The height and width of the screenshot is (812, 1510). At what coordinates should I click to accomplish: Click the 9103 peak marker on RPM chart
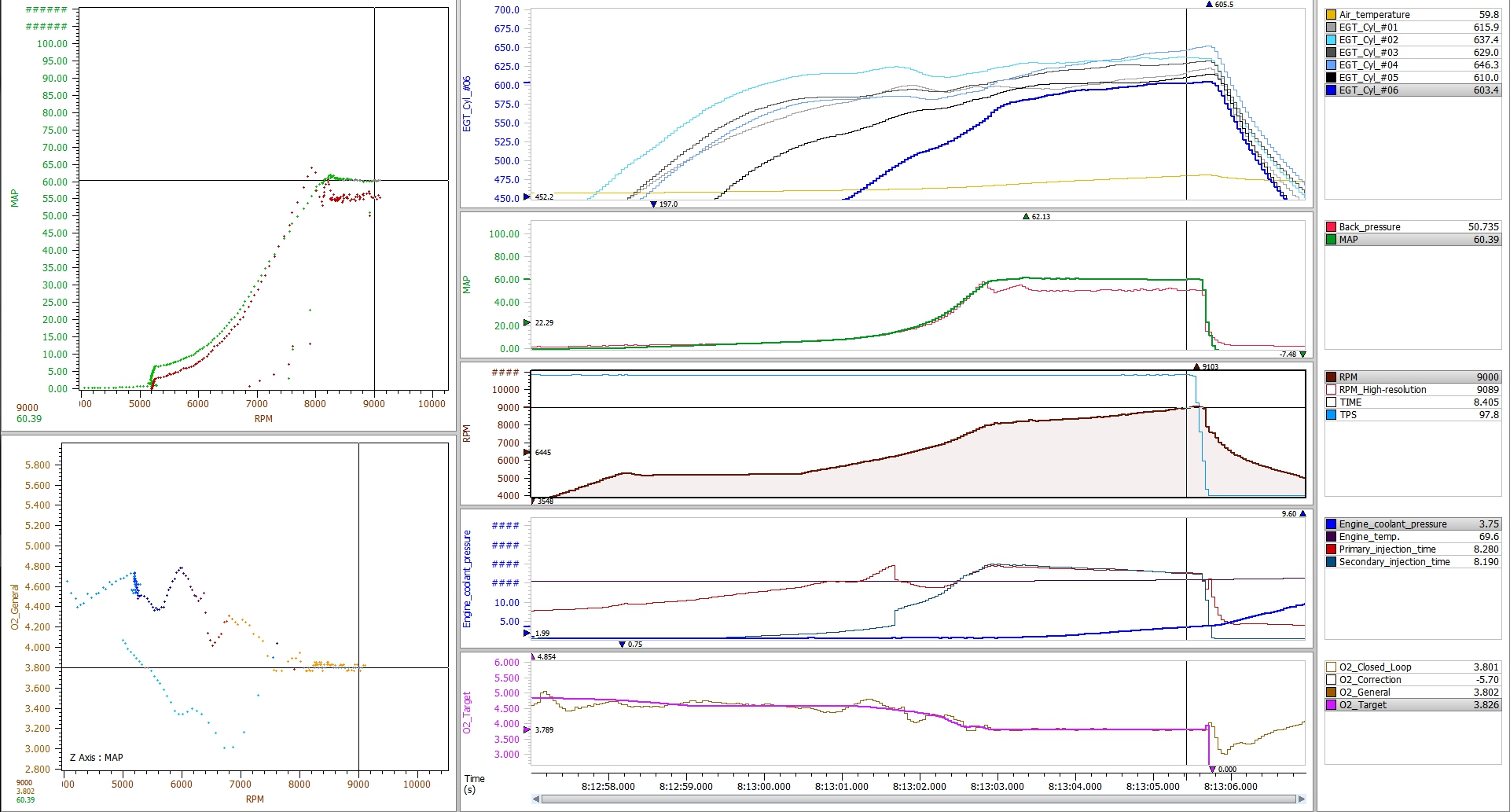(x=1196, y=367)
